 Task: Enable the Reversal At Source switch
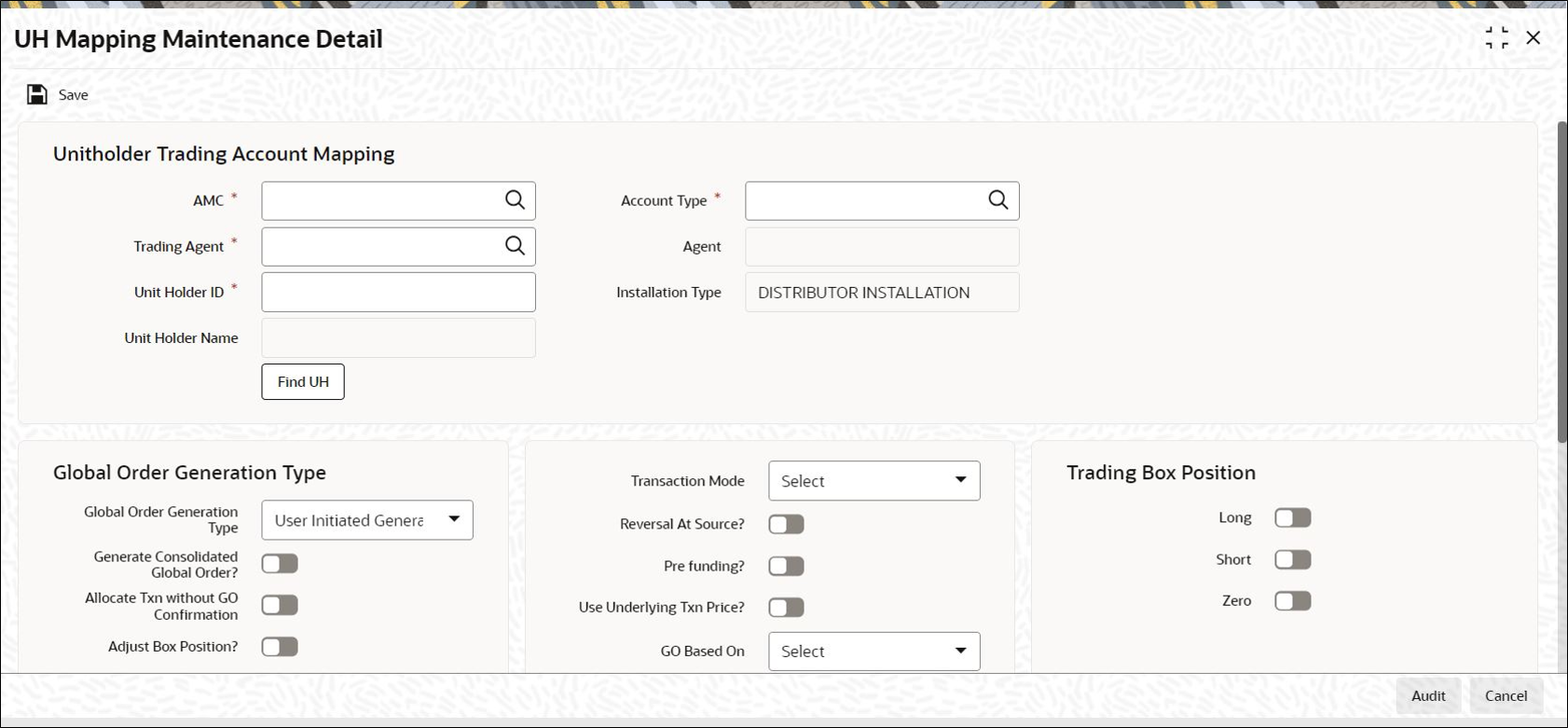(786, 524)
